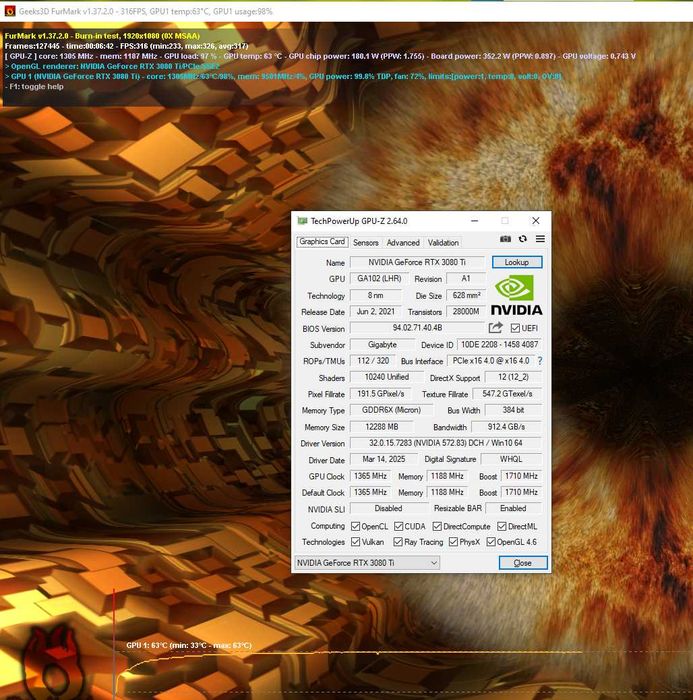Open the Advanced tab

(403, 242)
